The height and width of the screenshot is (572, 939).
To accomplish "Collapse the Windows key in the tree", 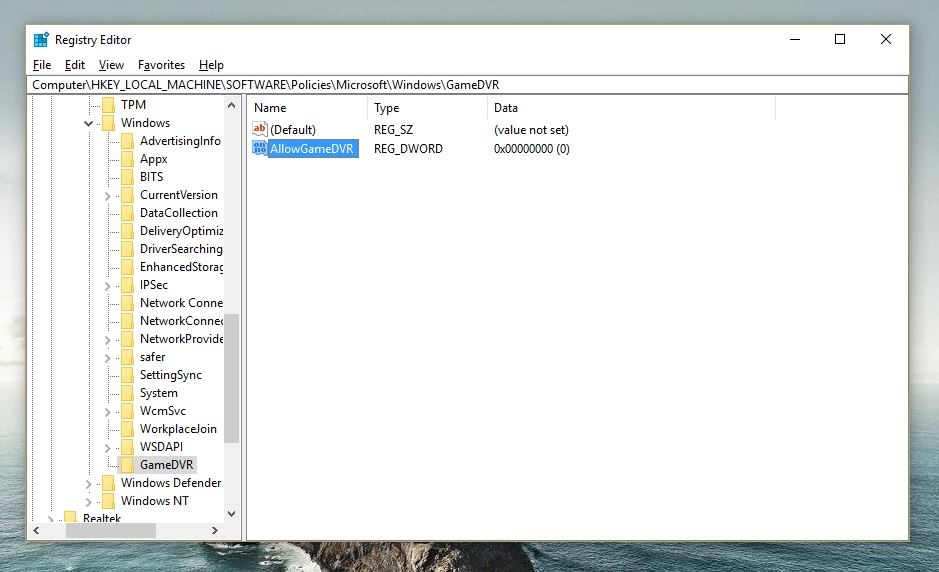I will (89, 123).
